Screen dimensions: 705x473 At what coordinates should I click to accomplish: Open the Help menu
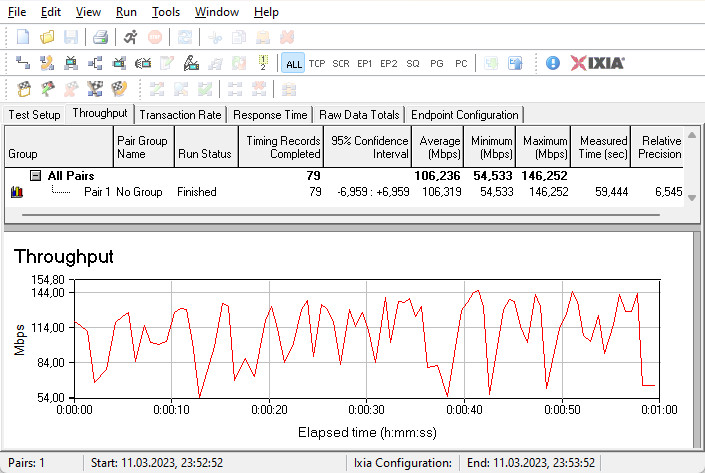[266, 12]
